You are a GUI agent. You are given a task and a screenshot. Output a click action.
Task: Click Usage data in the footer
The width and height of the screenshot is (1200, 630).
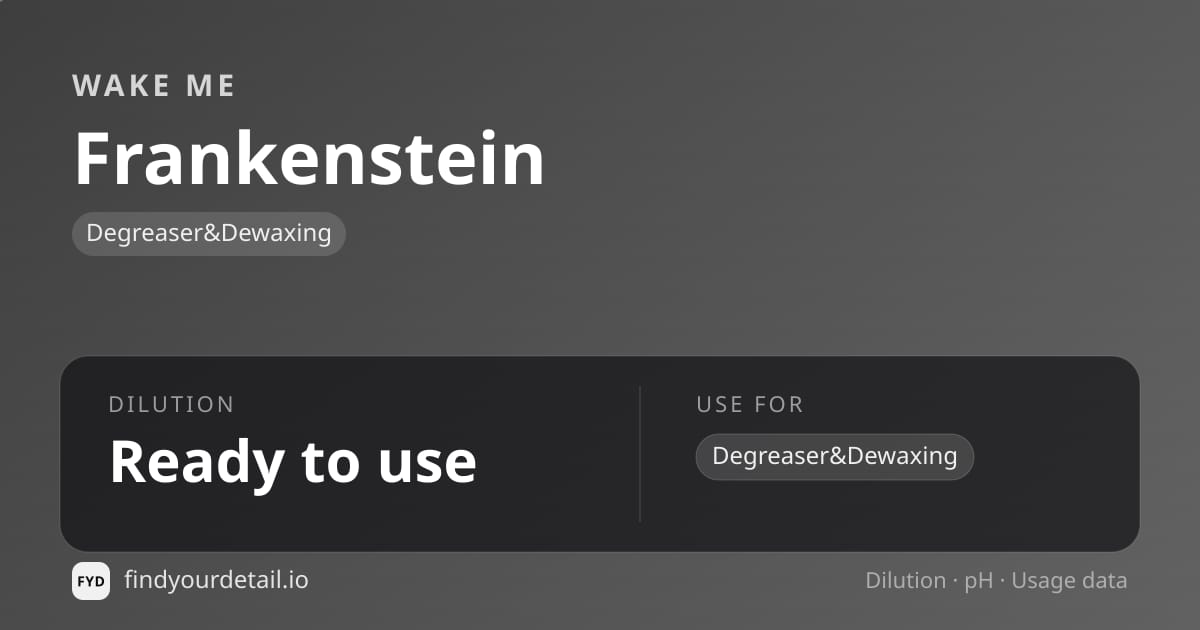[x=1070, y=581]
